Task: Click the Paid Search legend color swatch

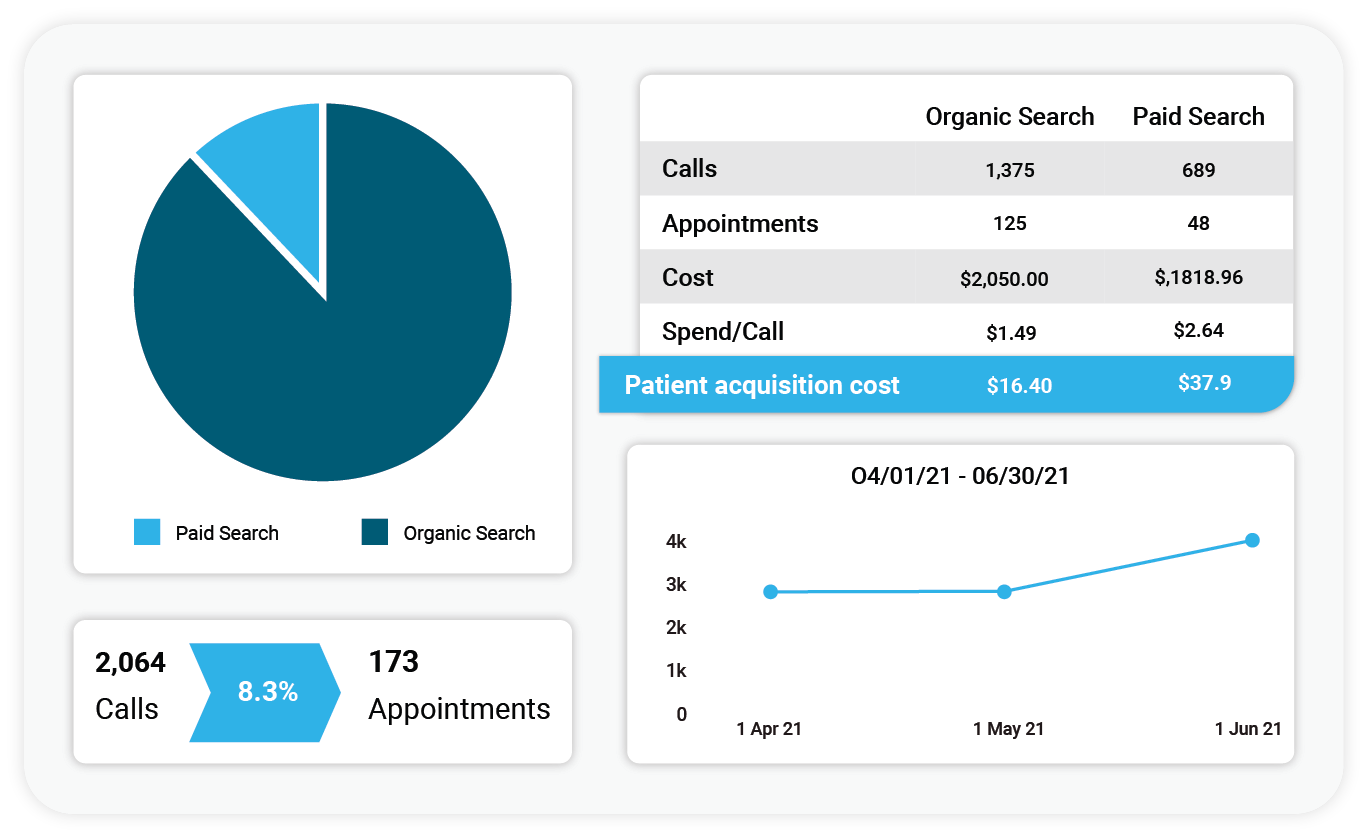Action: pyautogui.click(x=147, y=532)
